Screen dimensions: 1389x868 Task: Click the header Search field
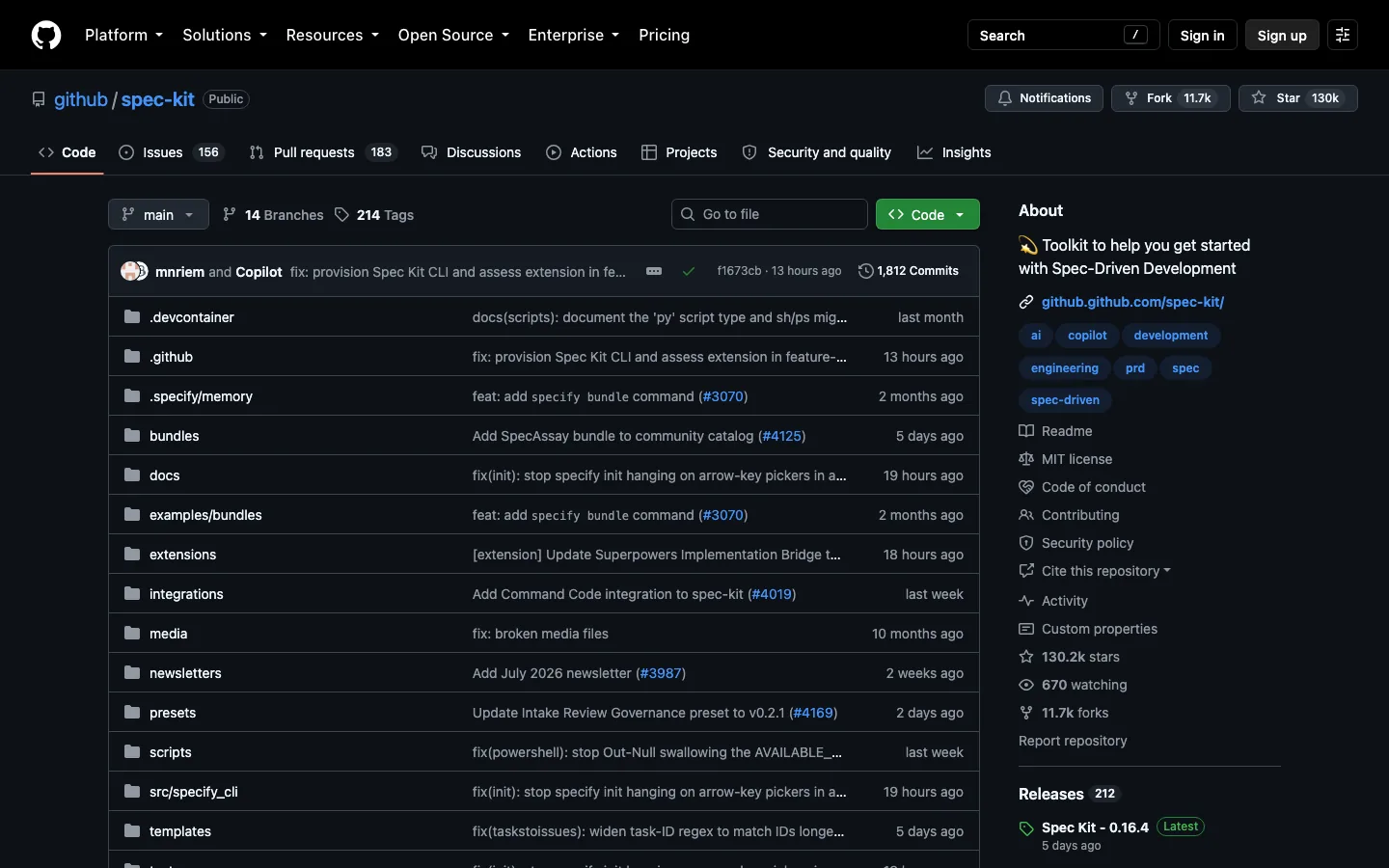[1063, 35]
